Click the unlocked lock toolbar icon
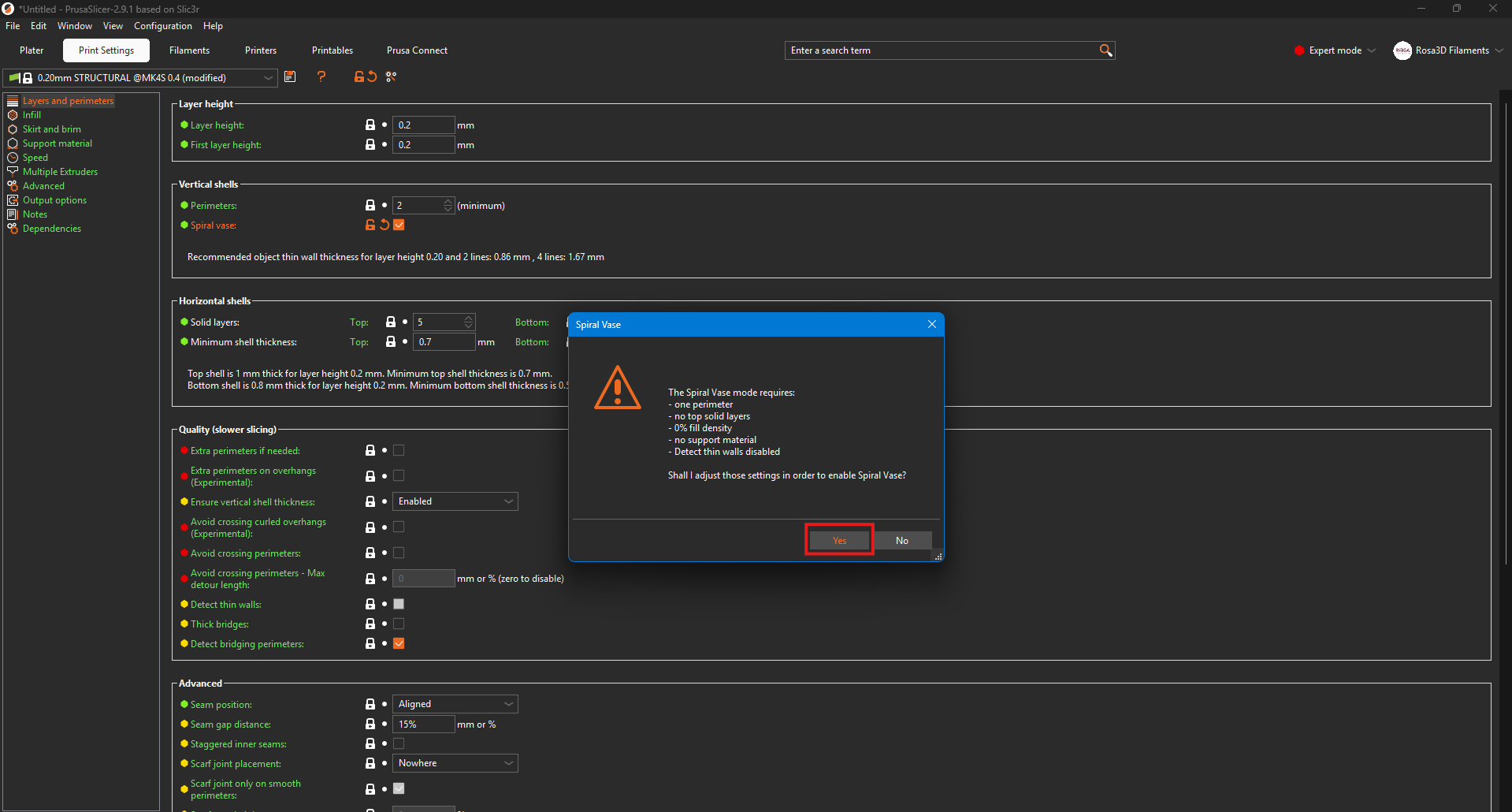The height and width of the screenshot is (812, 1512). click(x=359, y=76)
